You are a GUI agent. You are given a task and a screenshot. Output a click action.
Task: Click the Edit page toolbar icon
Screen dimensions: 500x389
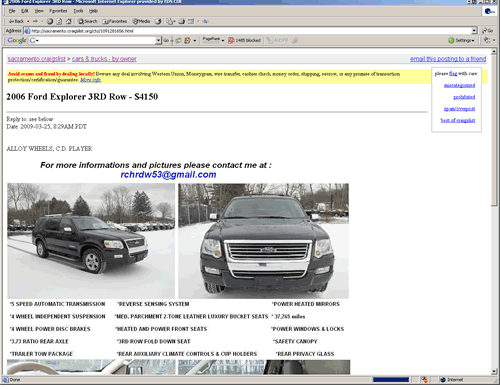click(191, 21)
